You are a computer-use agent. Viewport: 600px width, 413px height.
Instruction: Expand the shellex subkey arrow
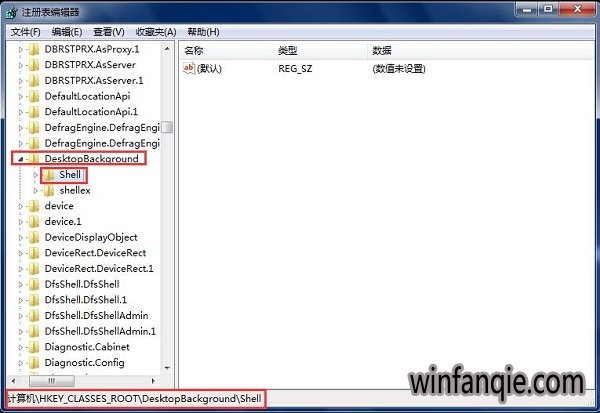click(x=36, y=191)
